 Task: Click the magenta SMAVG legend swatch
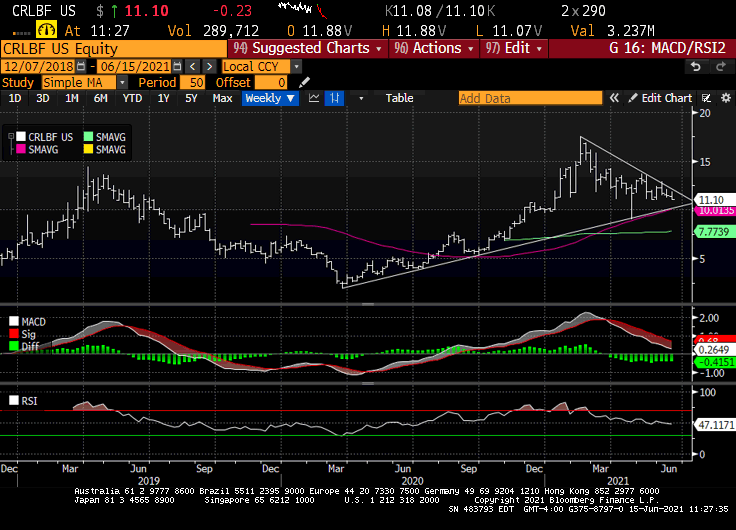point(21,149)
